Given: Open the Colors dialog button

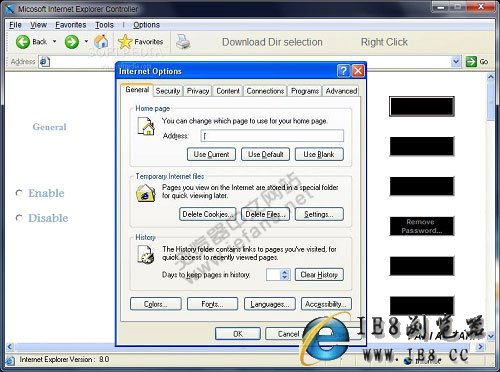Looking at the screenshot, I should tap(156, 304).
